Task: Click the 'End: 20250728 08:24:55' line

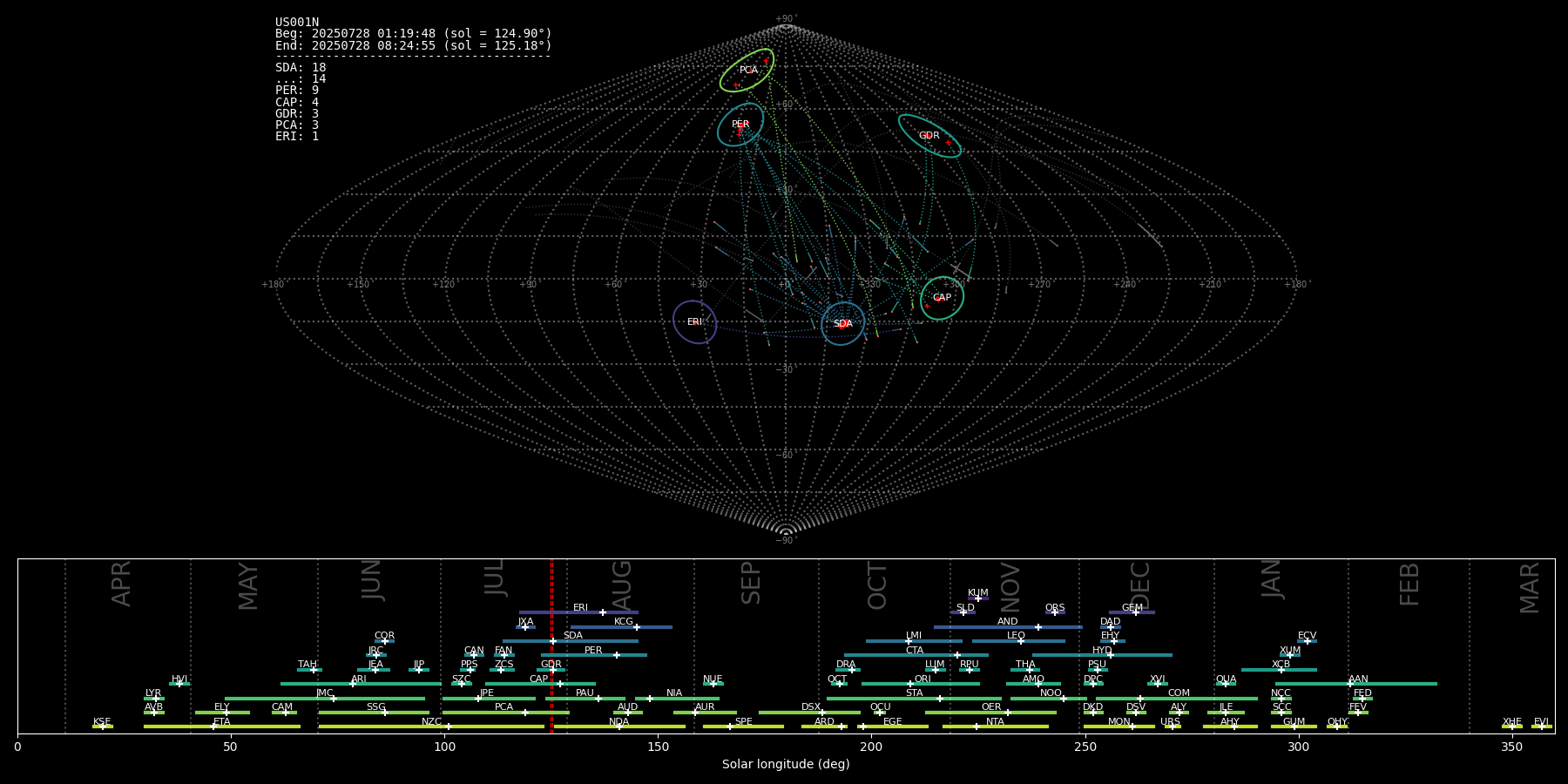Action: point(414,45)
